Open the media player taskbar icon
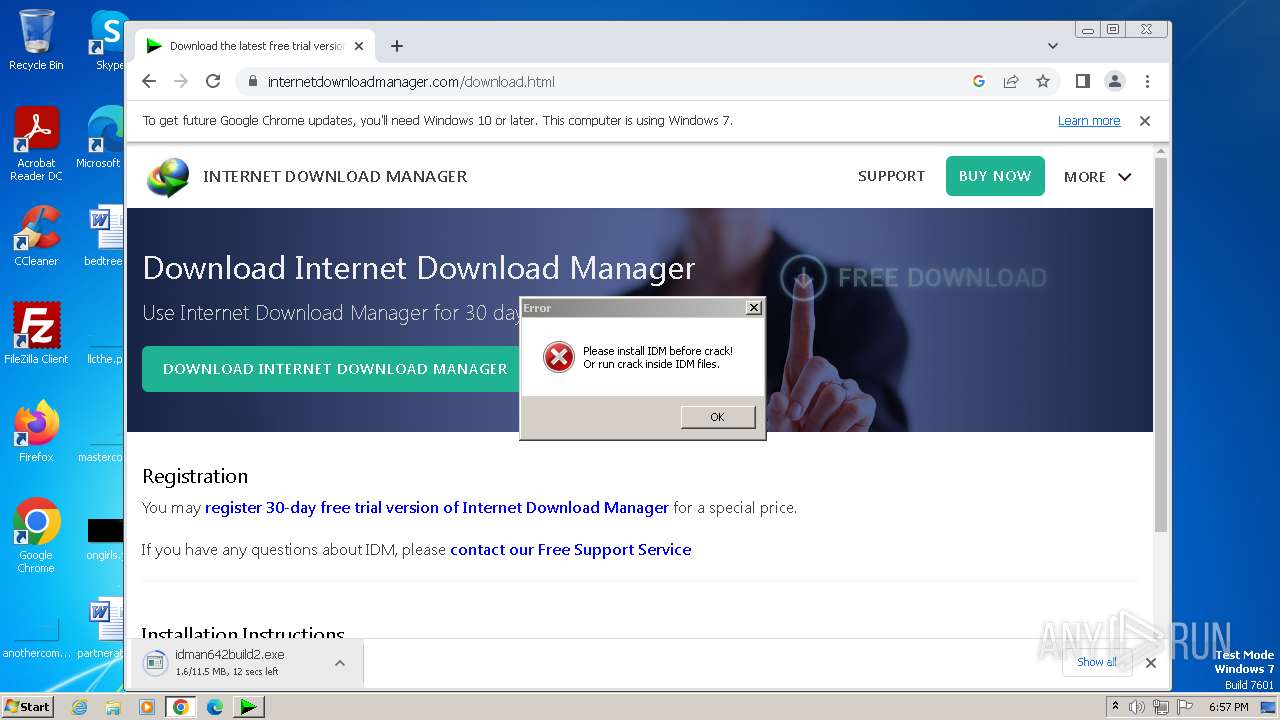The height and width of the screenshot is (720, 1280). pos(147,707)
